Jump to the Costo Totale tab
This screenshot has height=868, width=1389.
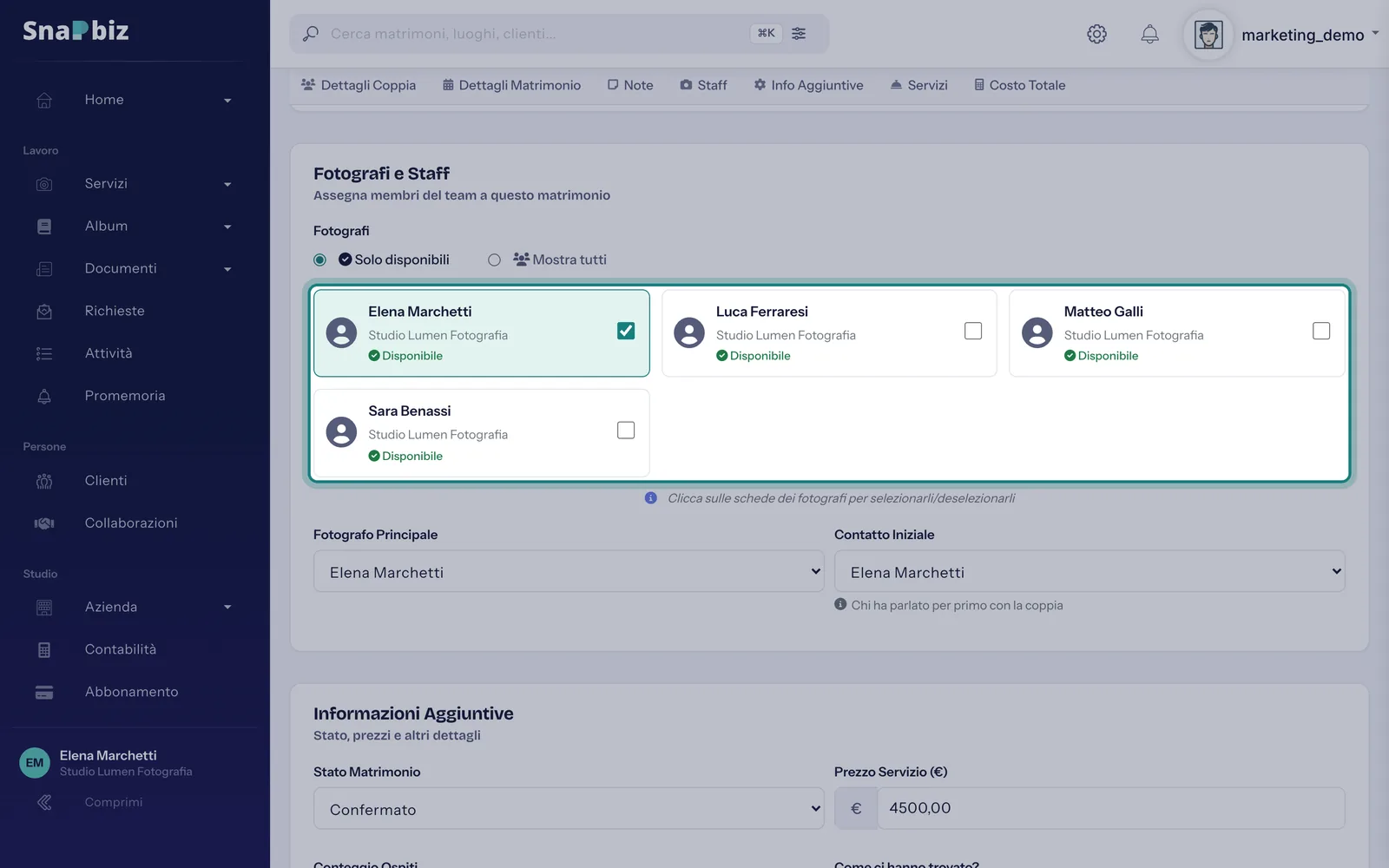click(1019, 85)
